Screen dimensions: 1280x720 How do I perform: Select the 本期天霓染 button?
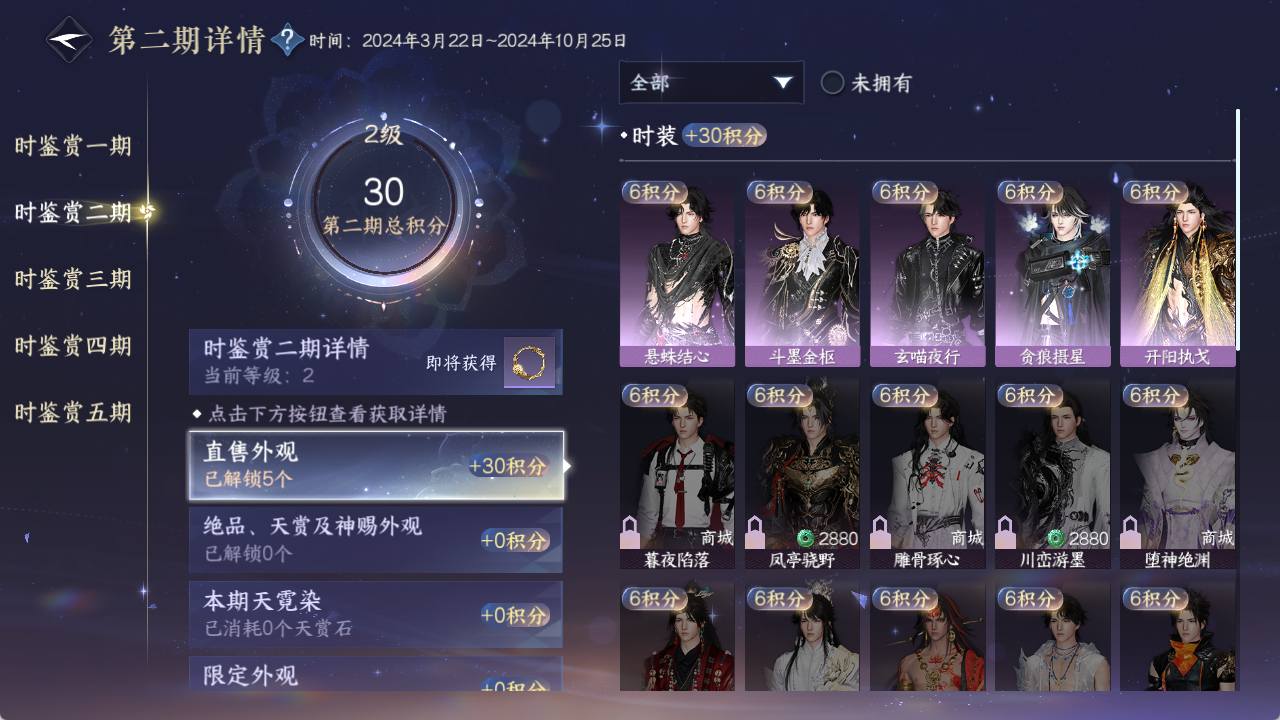coord(376,614)
